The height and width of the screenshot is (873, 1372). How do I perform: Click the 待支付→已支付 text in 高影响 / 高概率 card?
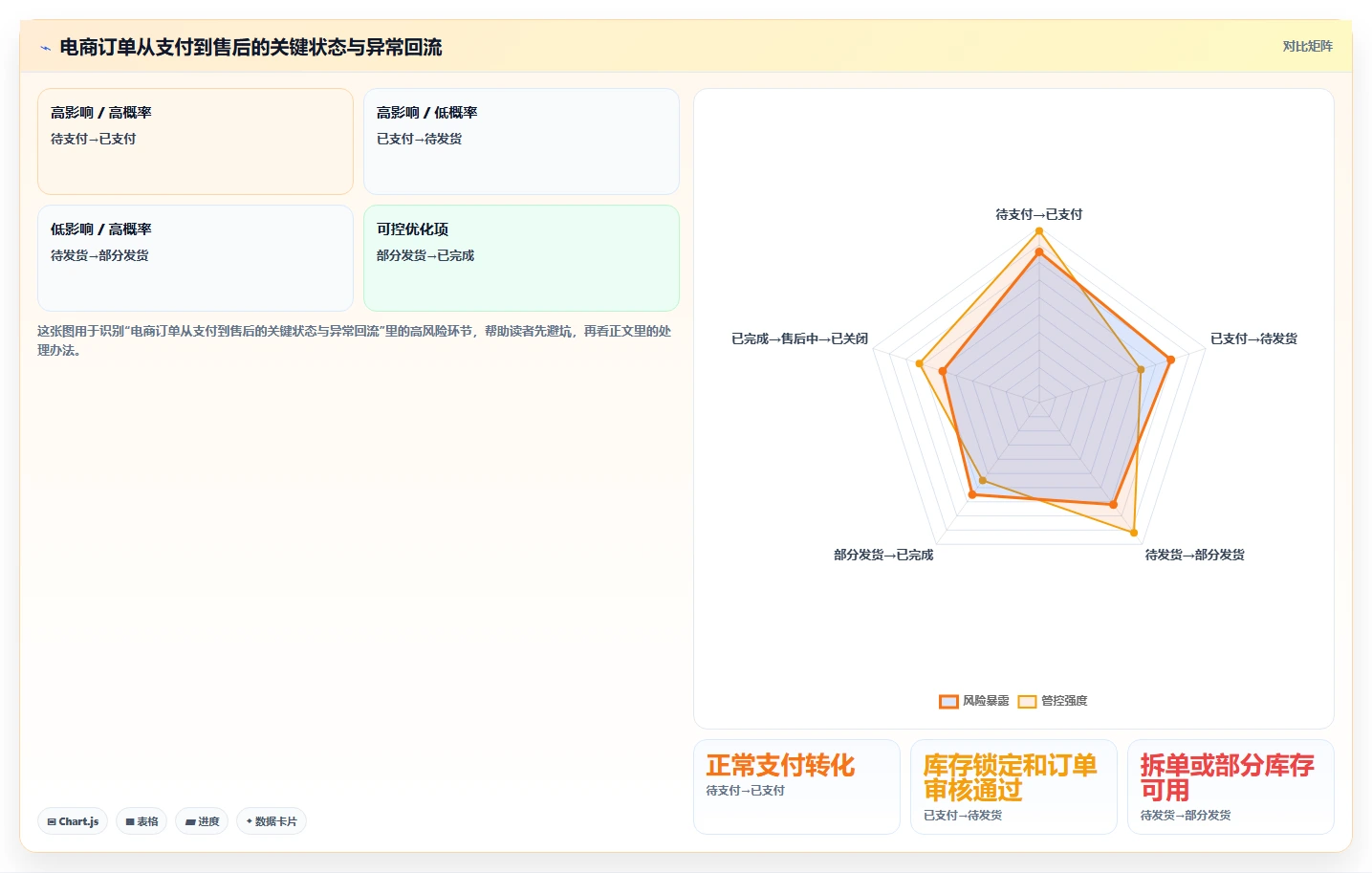pyautogui.click(x=93, y=139)
